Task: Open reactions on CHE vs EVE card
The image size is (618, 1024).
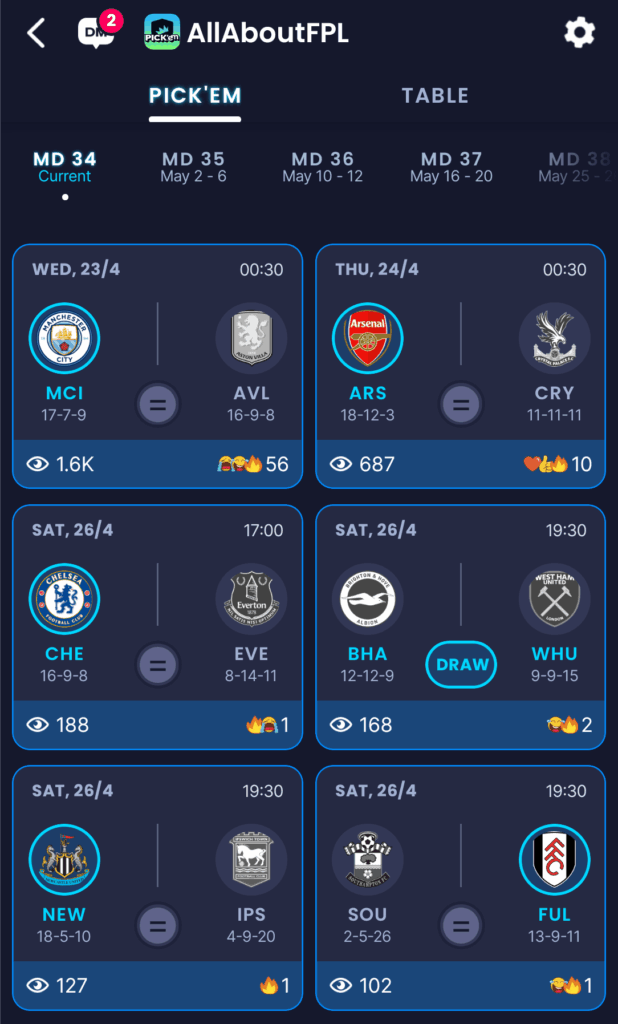Action: [x=267, y=725]
